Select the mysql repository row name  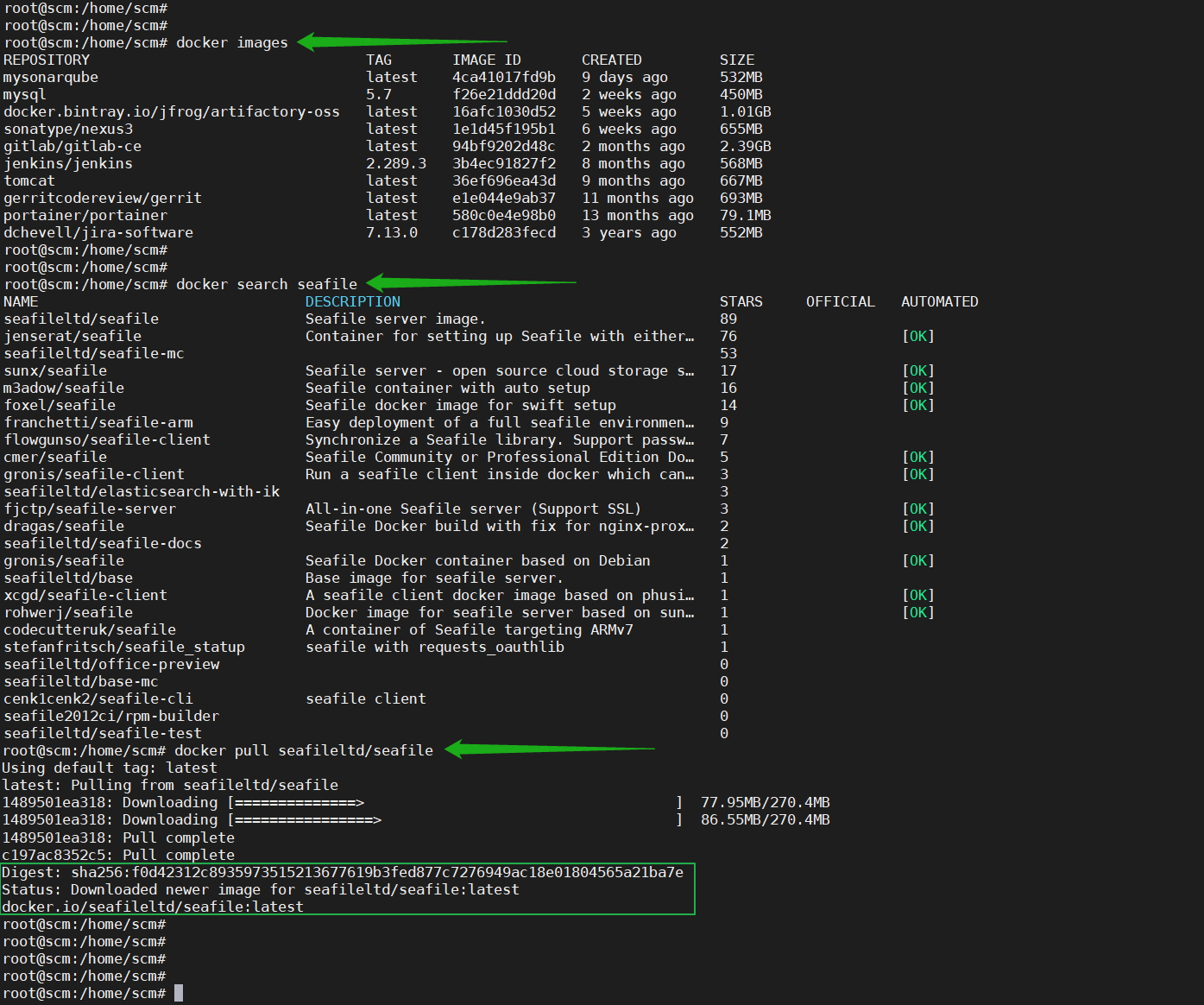point(25,94)
